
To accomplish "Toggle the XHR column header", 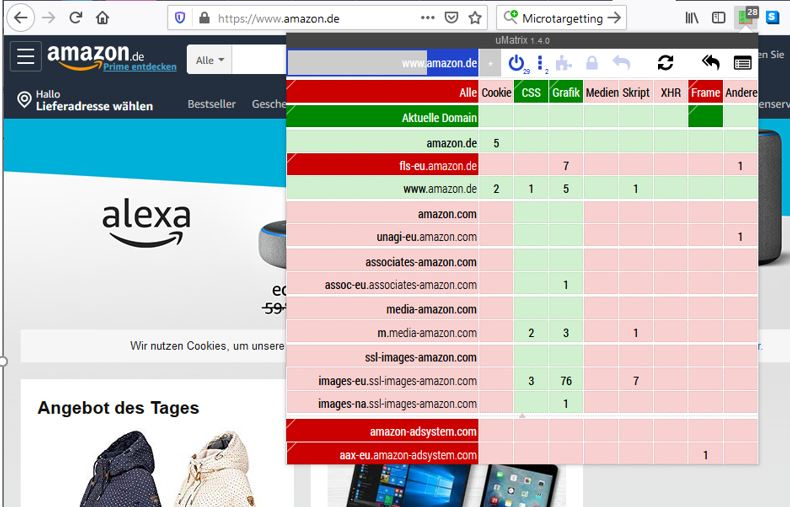I will click(671, 92).
